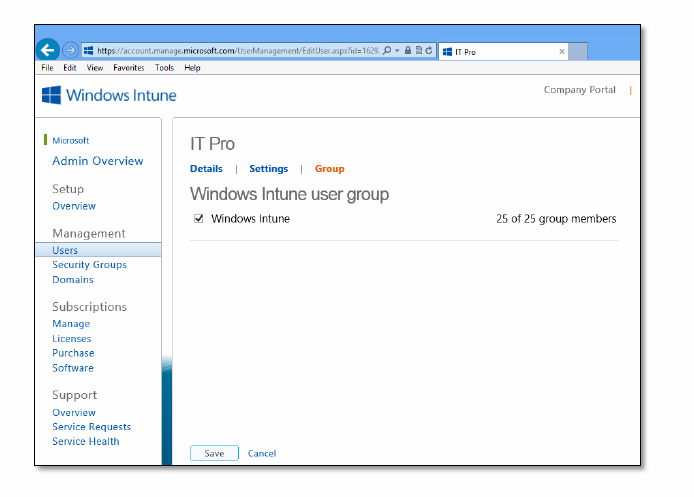Image resolution: width=694 pixels, height=497 pixels.
Task: Click the 'IT Pro' page title
Action: tap(212, 144)
